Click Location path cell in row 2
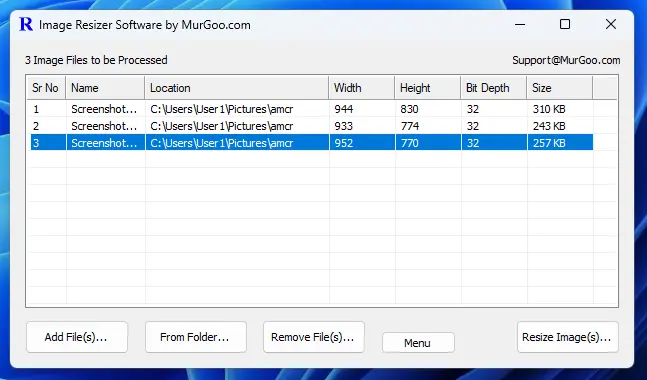This screenshot has width=647, height=380. (222, 126)
